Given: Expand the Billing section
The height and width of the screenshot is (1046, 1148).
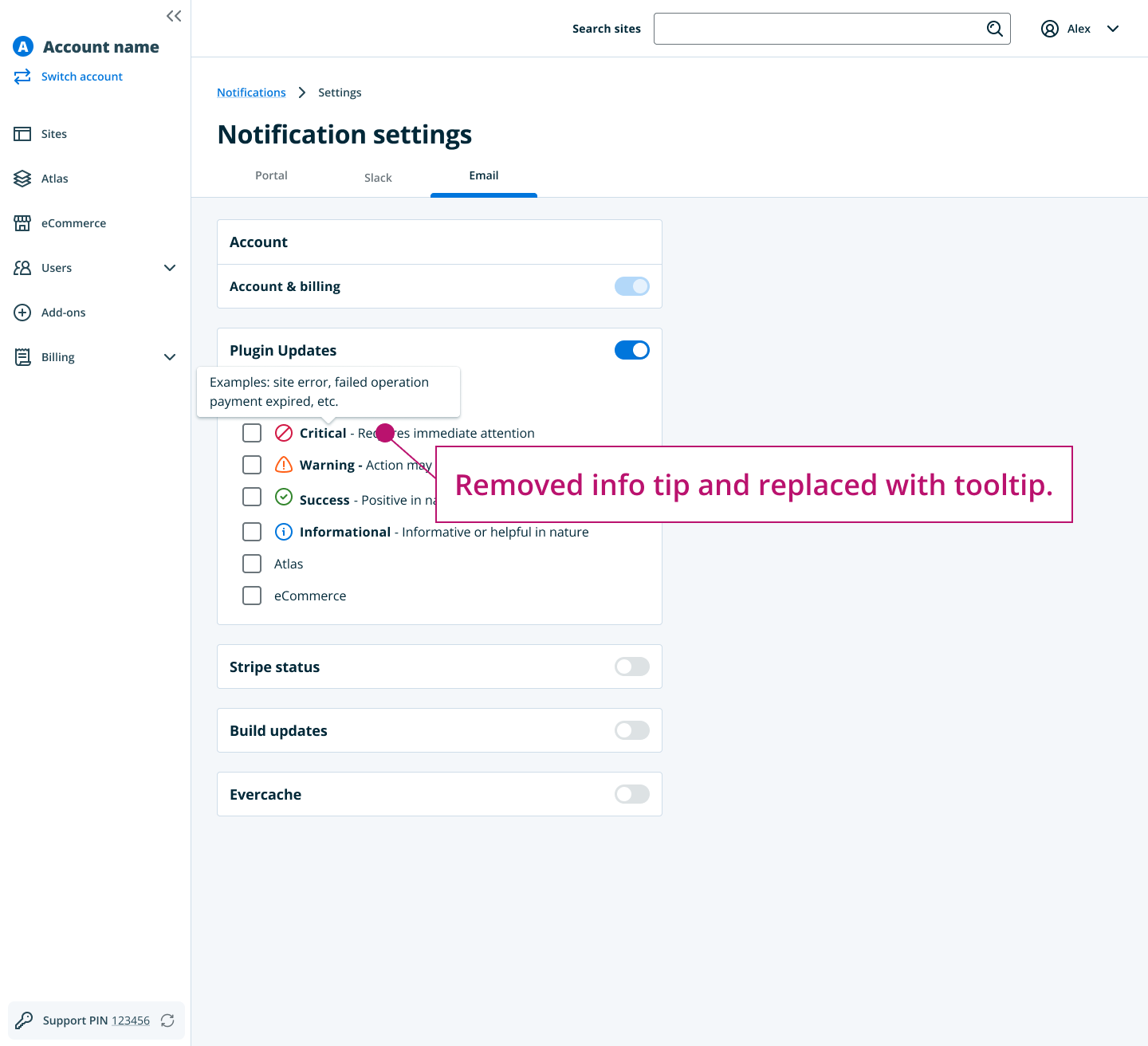Looking at the screenshot, I should click(x=170, y=357).
